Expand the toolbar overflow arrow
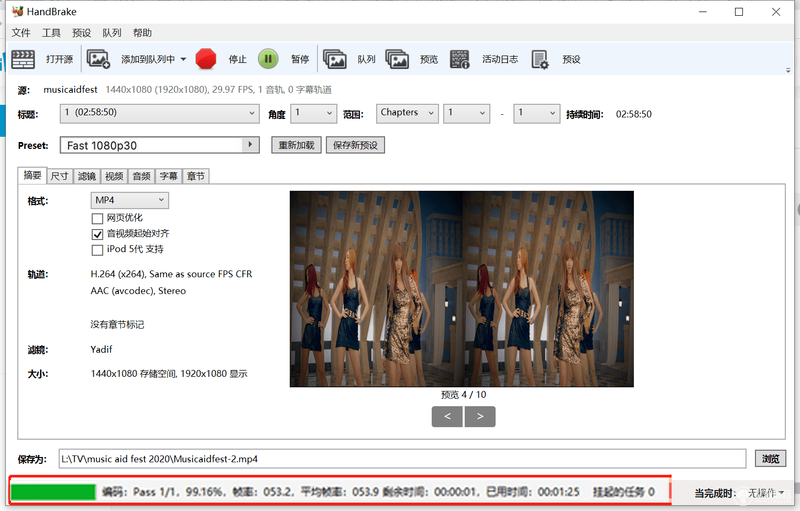Screen dimensions: 800x511 788,70
